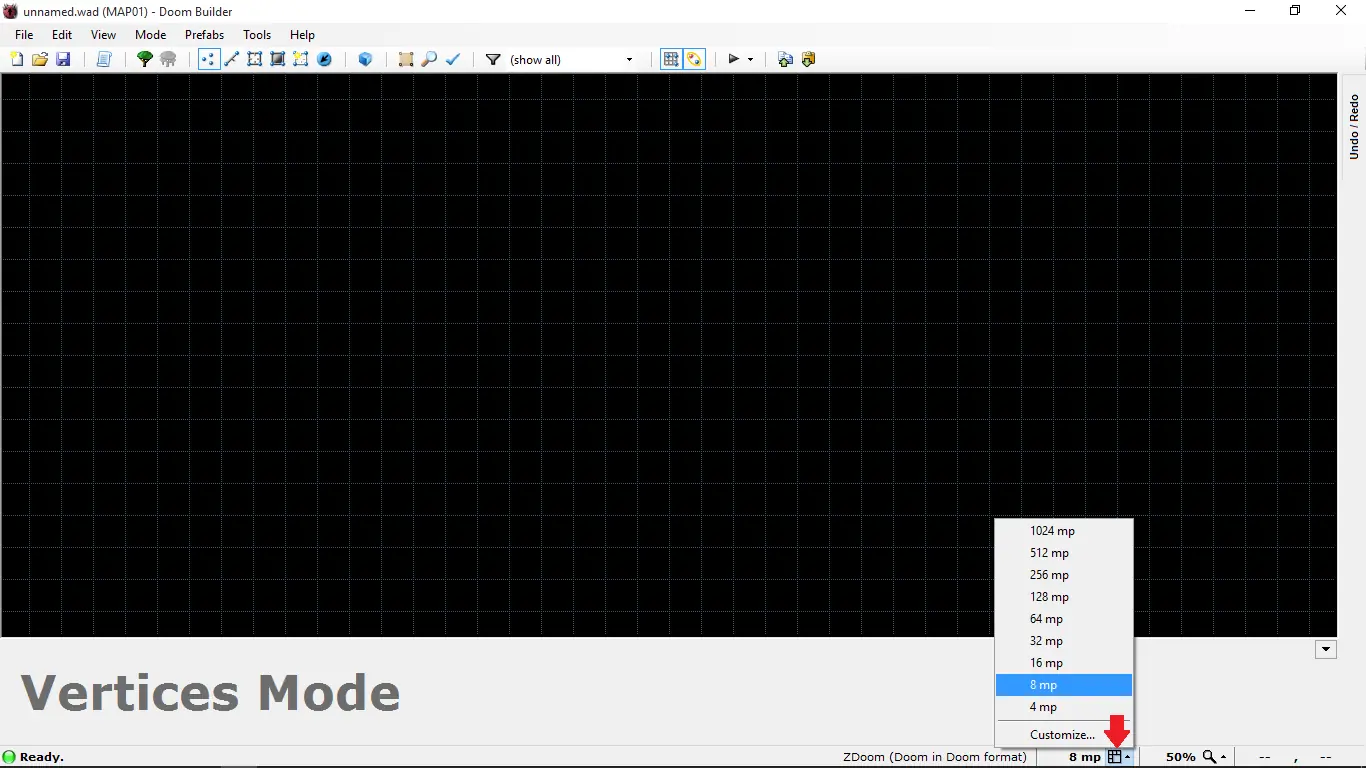Image resolution: width=1366 pixels, height=768 pixels.
Task: Enter Visual Mode with the blue cube icon
Action: tap(365, 60)
